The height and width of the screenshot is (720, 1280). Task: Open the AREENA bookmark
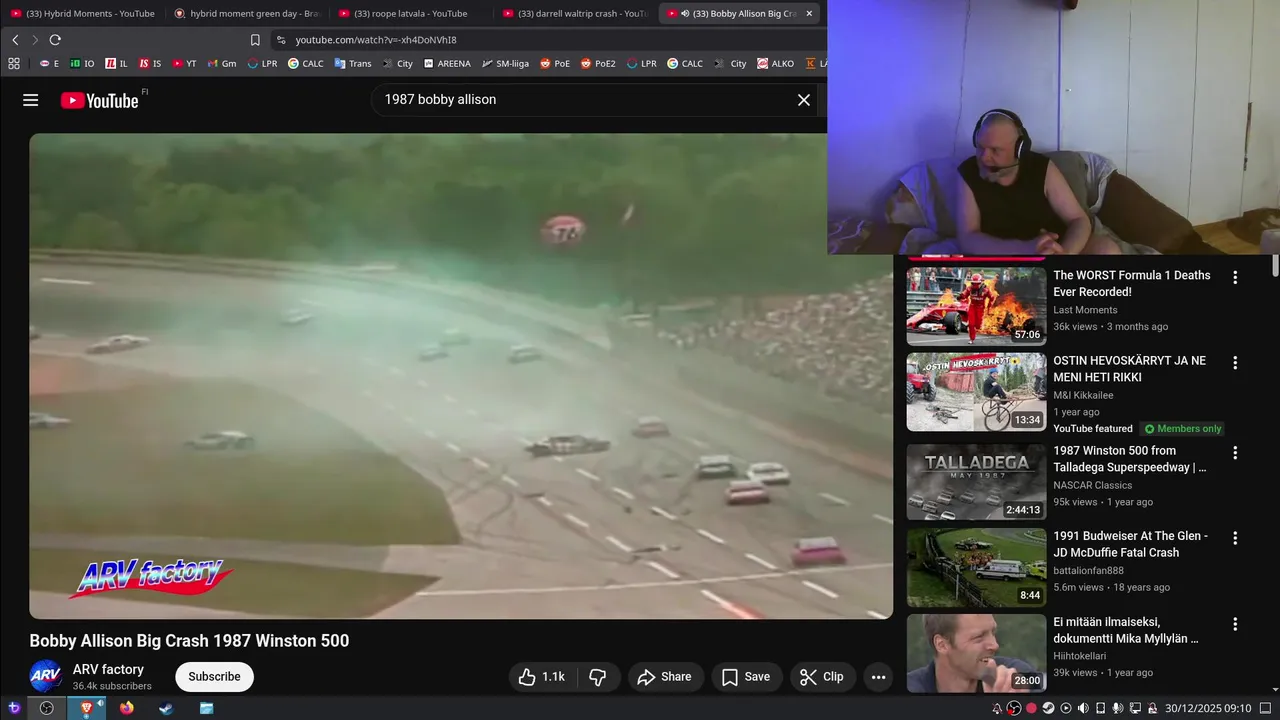[x=447, y=63]
